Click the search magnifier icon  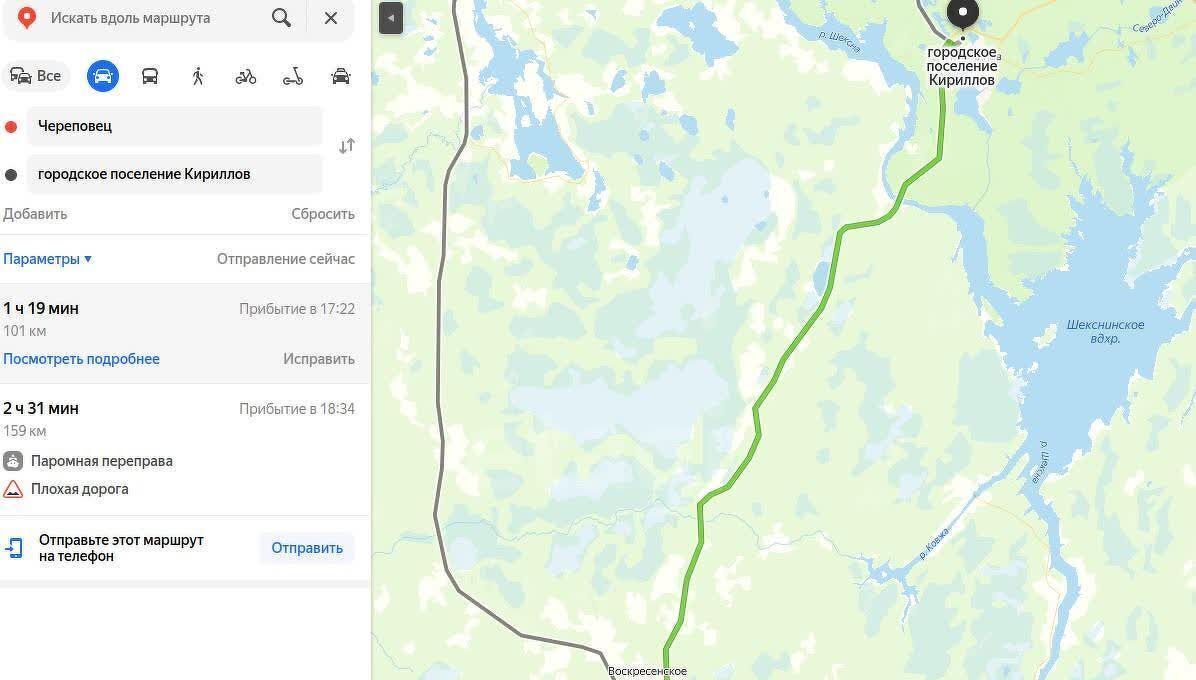coord(281,18)
